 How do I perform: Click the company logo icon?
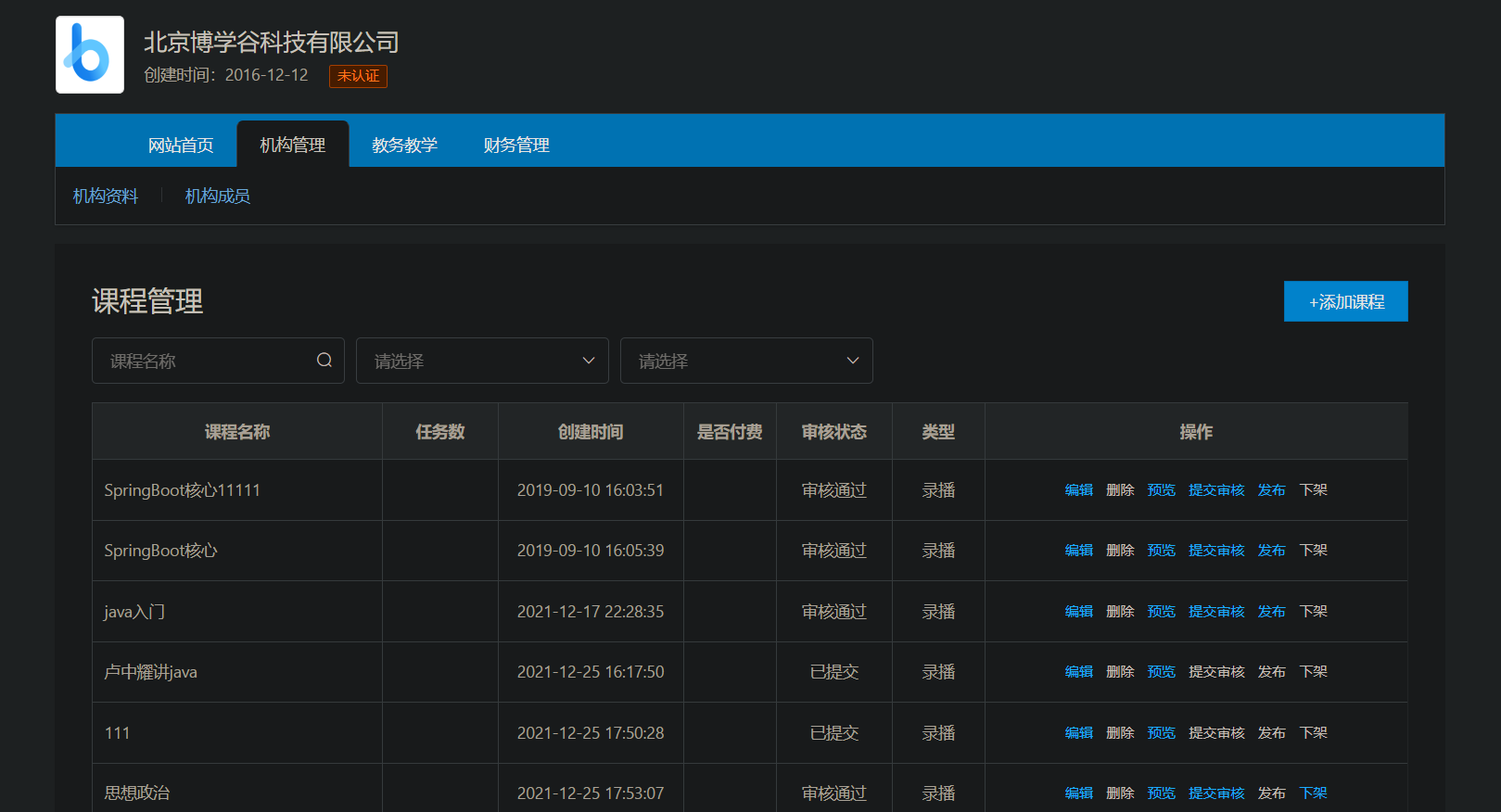90,55
